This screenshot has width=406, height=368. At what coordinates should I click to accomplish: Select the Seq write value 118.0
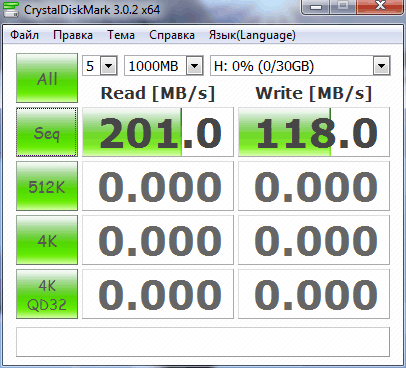[314, 132]
